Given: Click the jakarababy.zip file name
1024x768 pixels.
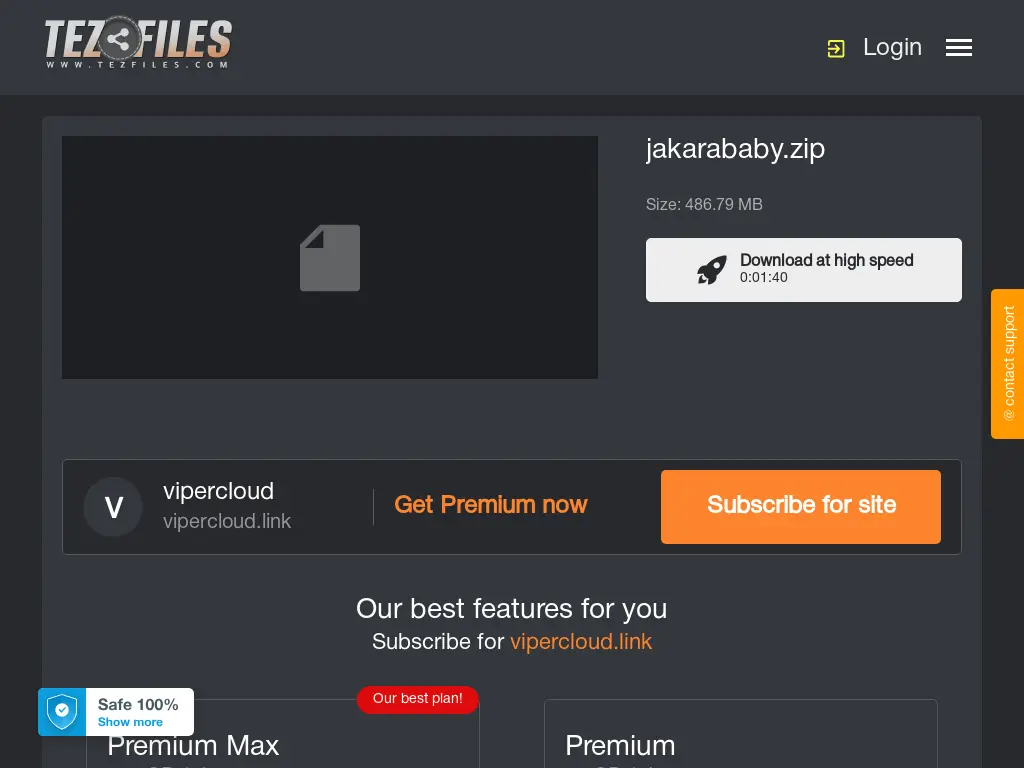Looking at the screenshot, I should pos(735,149).
